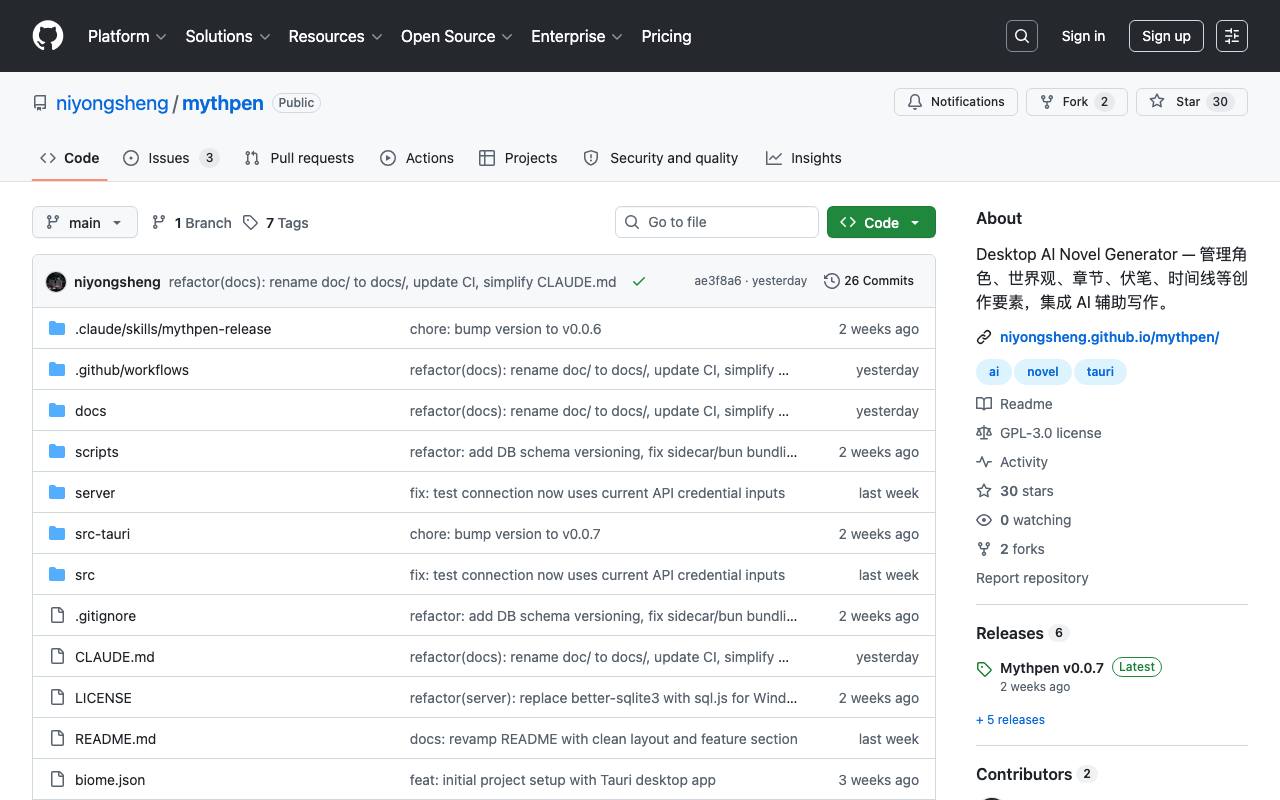Open the README.md file

coord(115,739)
